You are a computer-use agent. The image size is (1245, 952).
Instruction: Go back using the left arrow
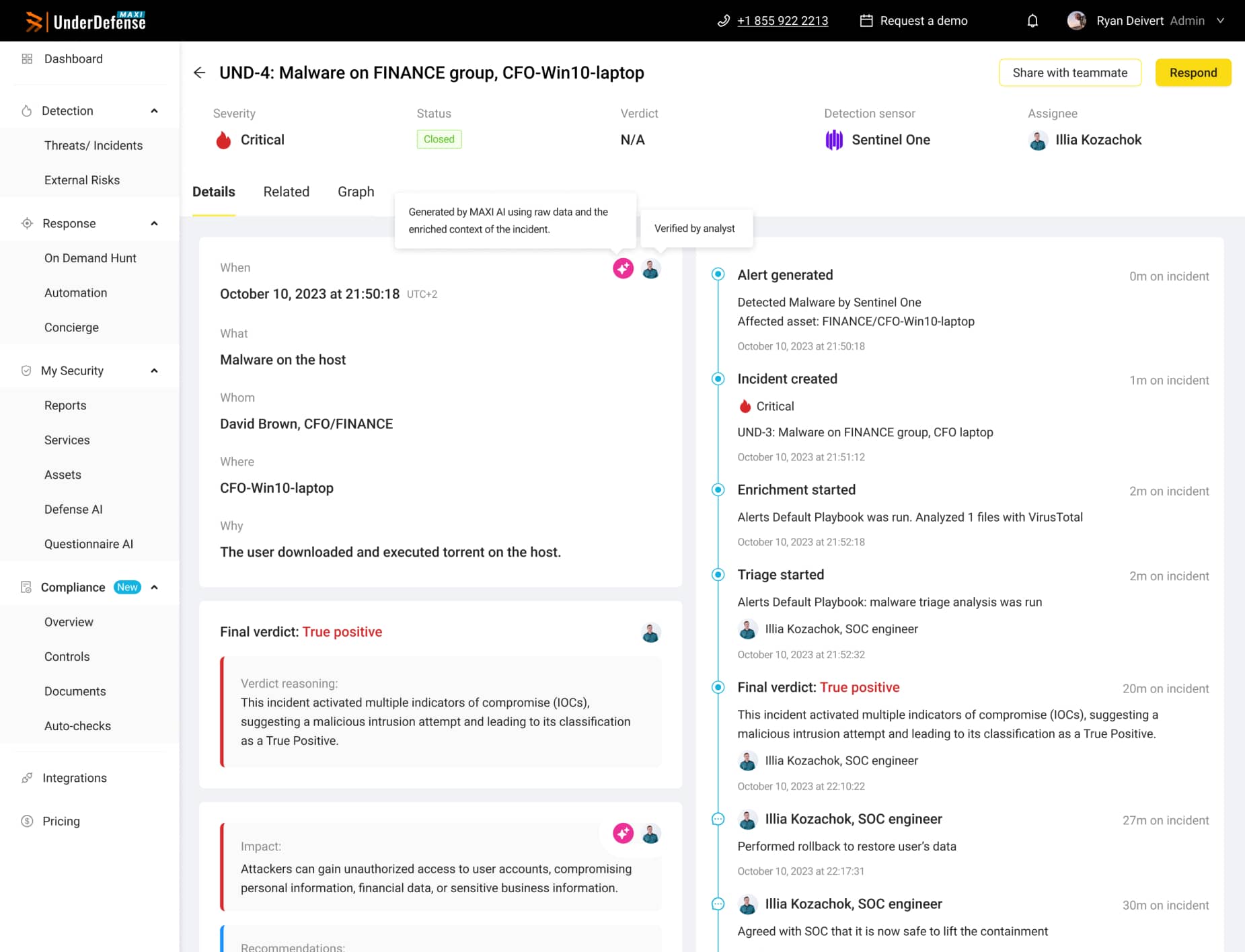[199, 73]
